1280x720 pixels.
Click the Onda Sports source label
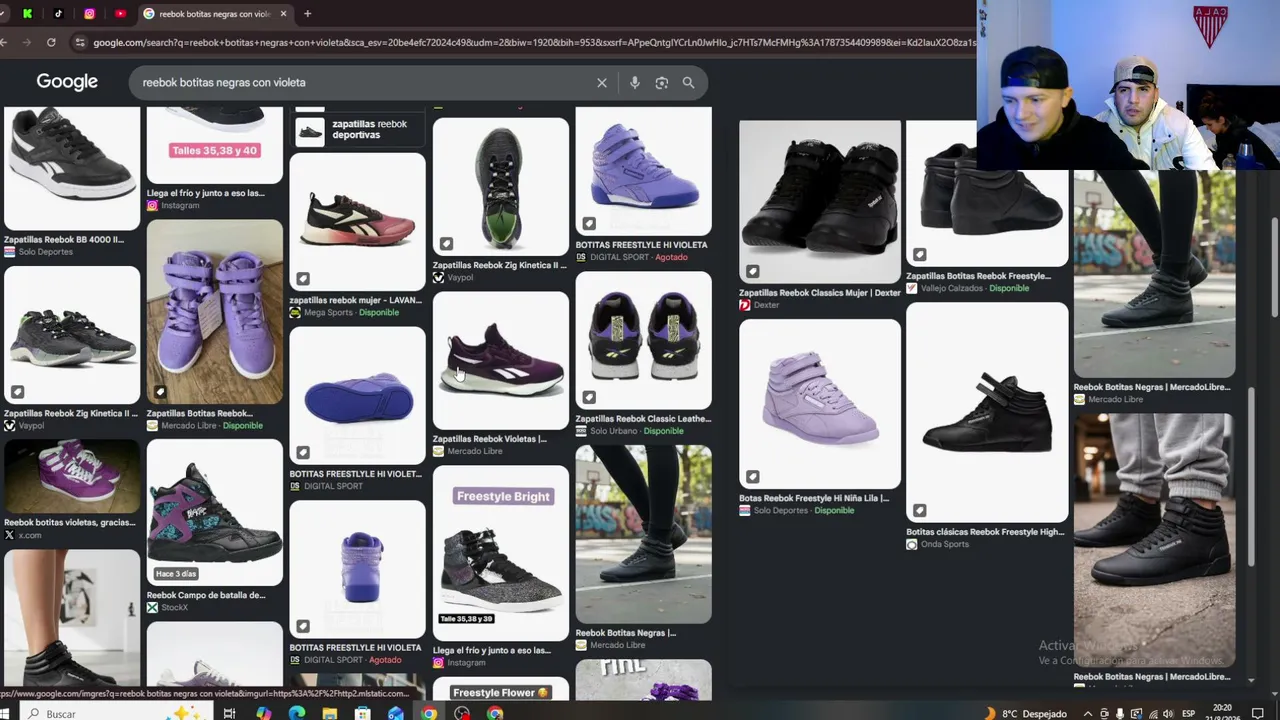pyautogui.click(x=943, y=545)
